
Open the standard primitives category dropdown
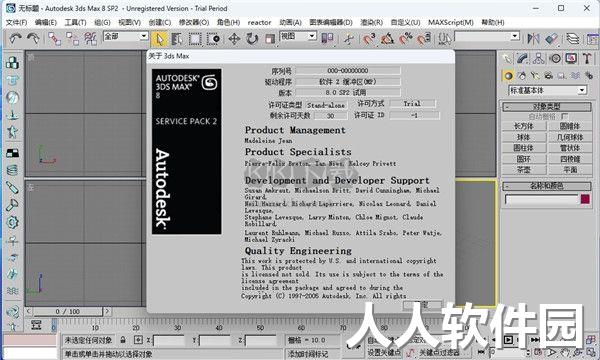[547, 90]
